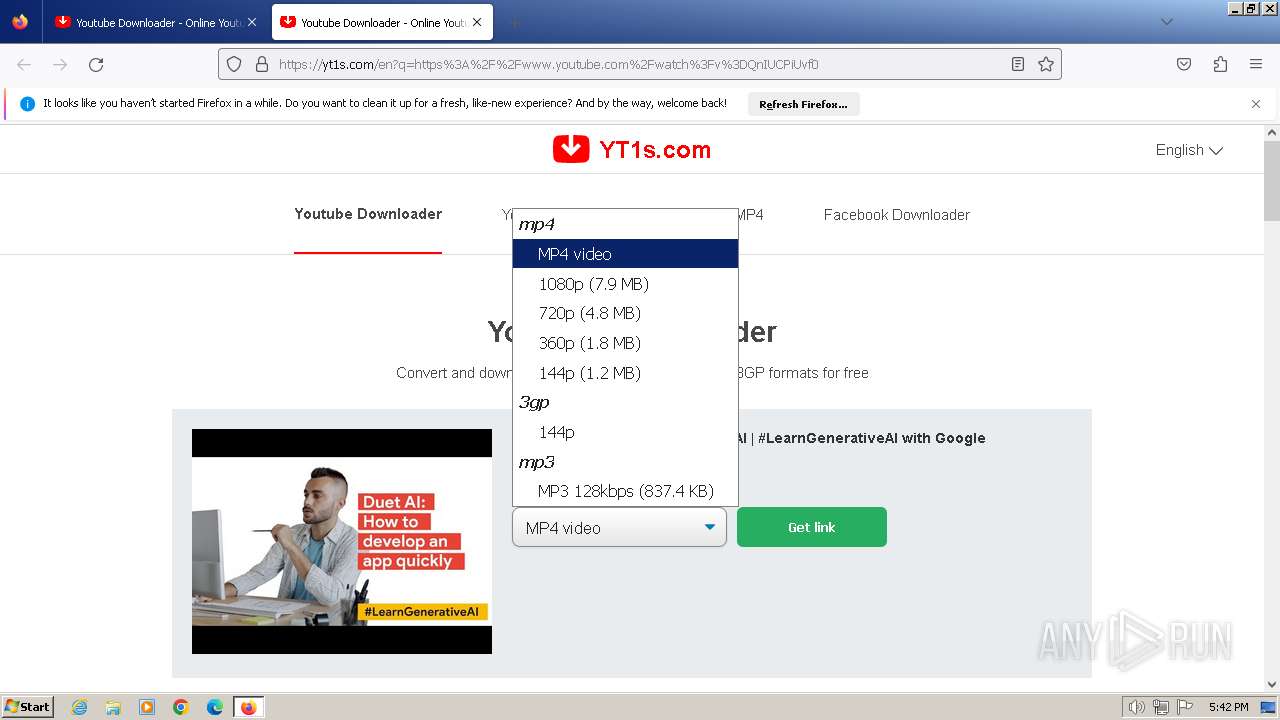Click the green Get link button

pos(812,527)
